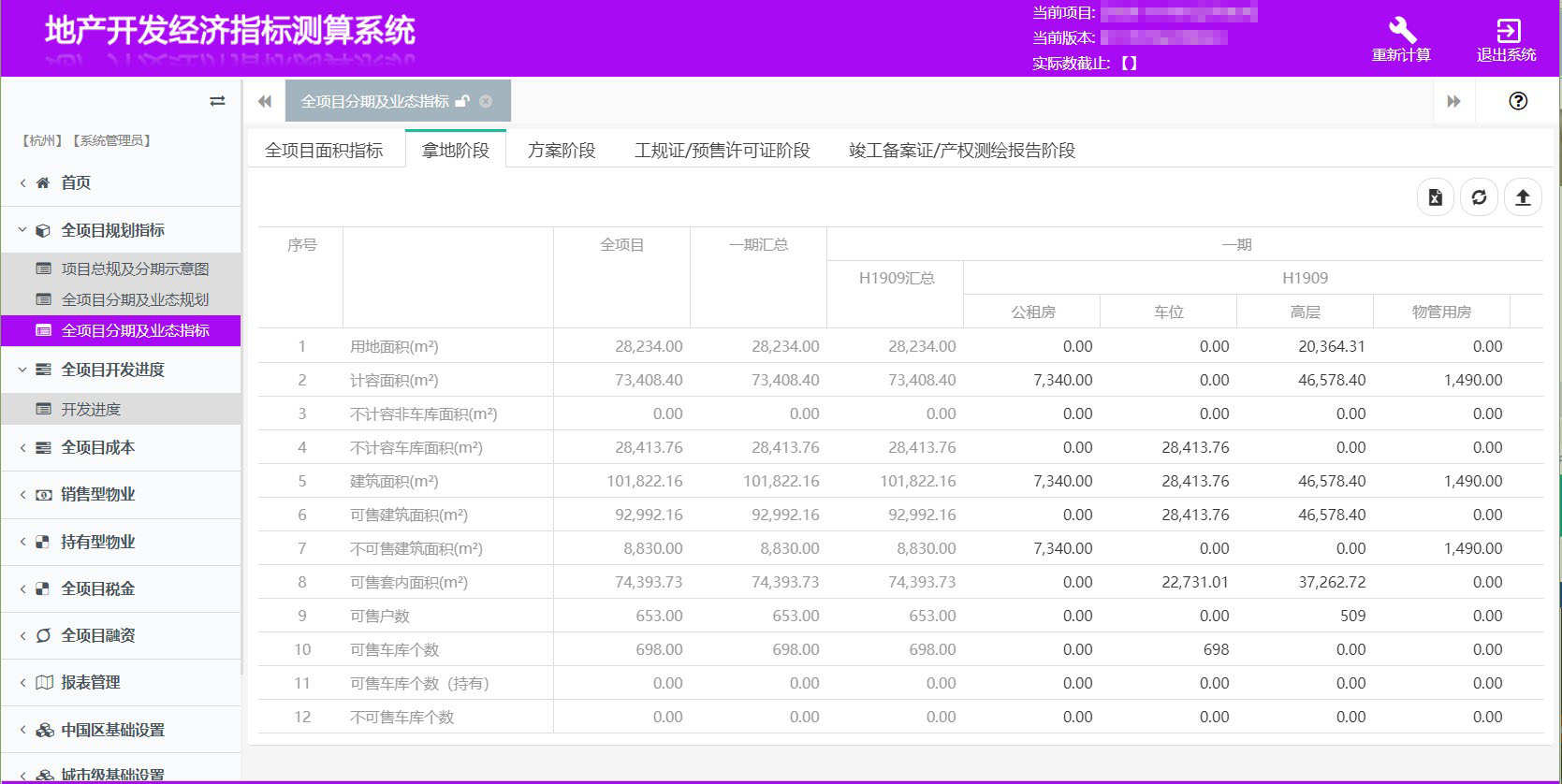Close the 全项目分期及业态指标 tab
The width and height of the screenshot is (1562, 784).
pos(486,101)
